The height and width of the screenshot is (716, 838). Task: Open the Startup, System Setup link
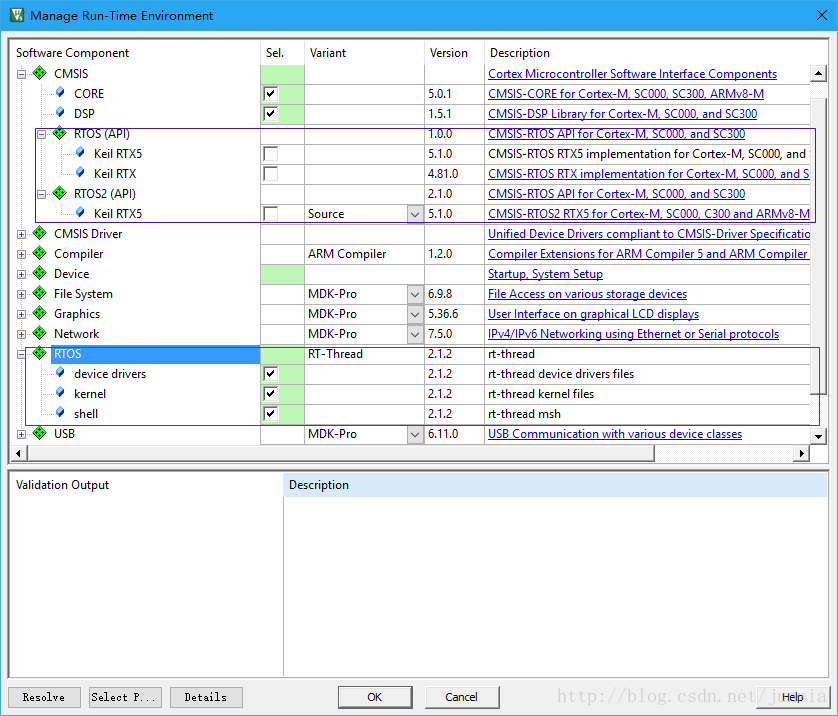545,274
